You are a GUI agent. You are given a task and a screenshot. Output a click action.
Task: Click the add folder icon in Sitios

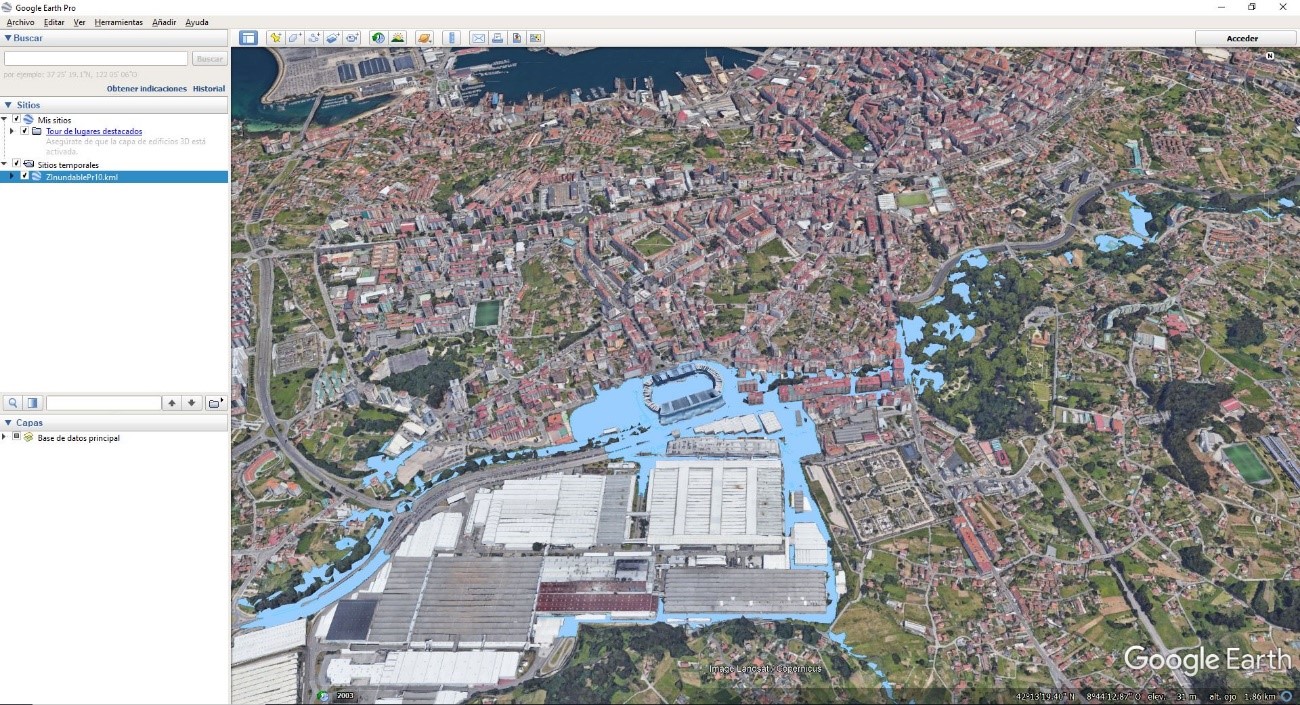pyautogui.click(x=215, y=403)
